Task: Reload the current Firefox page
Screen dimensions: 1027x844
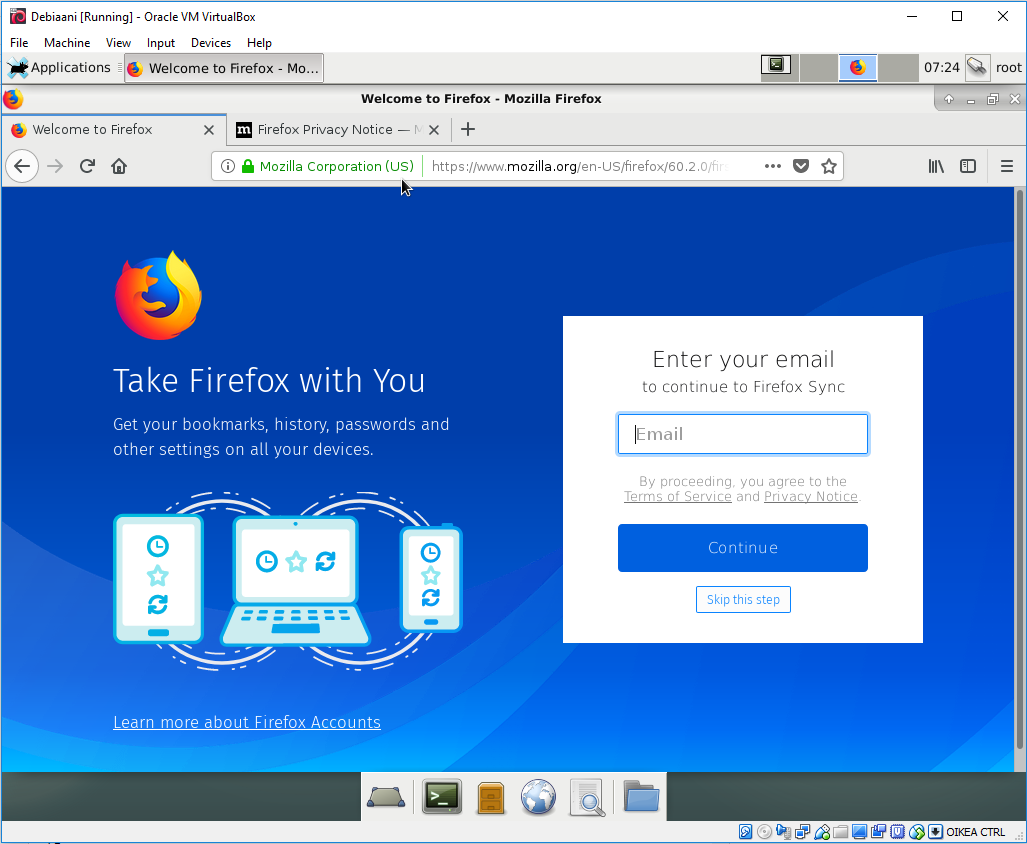Action: 87,166
